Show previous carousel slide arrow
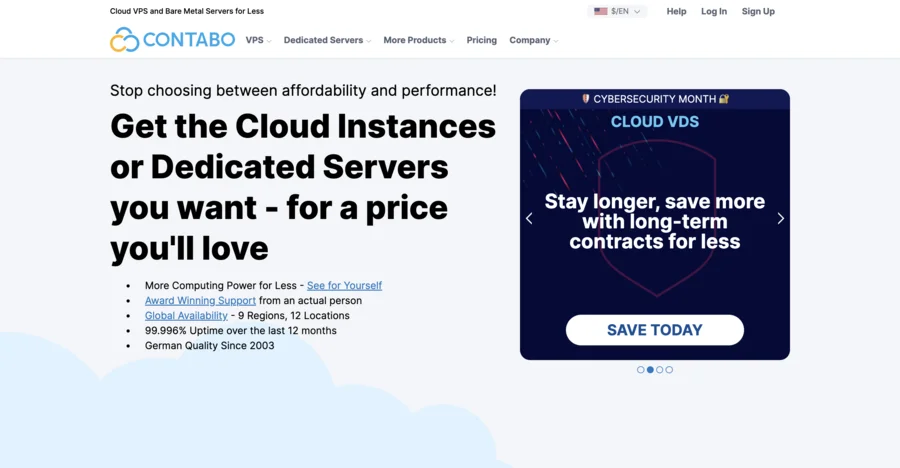 click(x=529, y=219)
